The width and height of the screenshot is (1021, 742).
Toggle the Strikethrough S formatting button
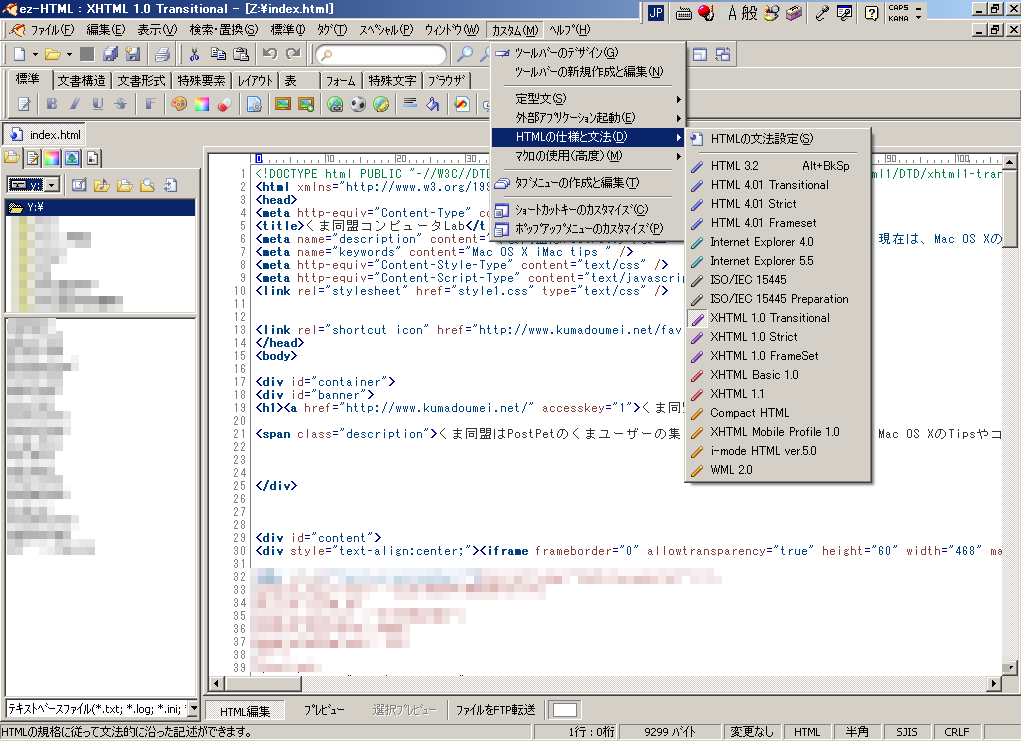120,104
